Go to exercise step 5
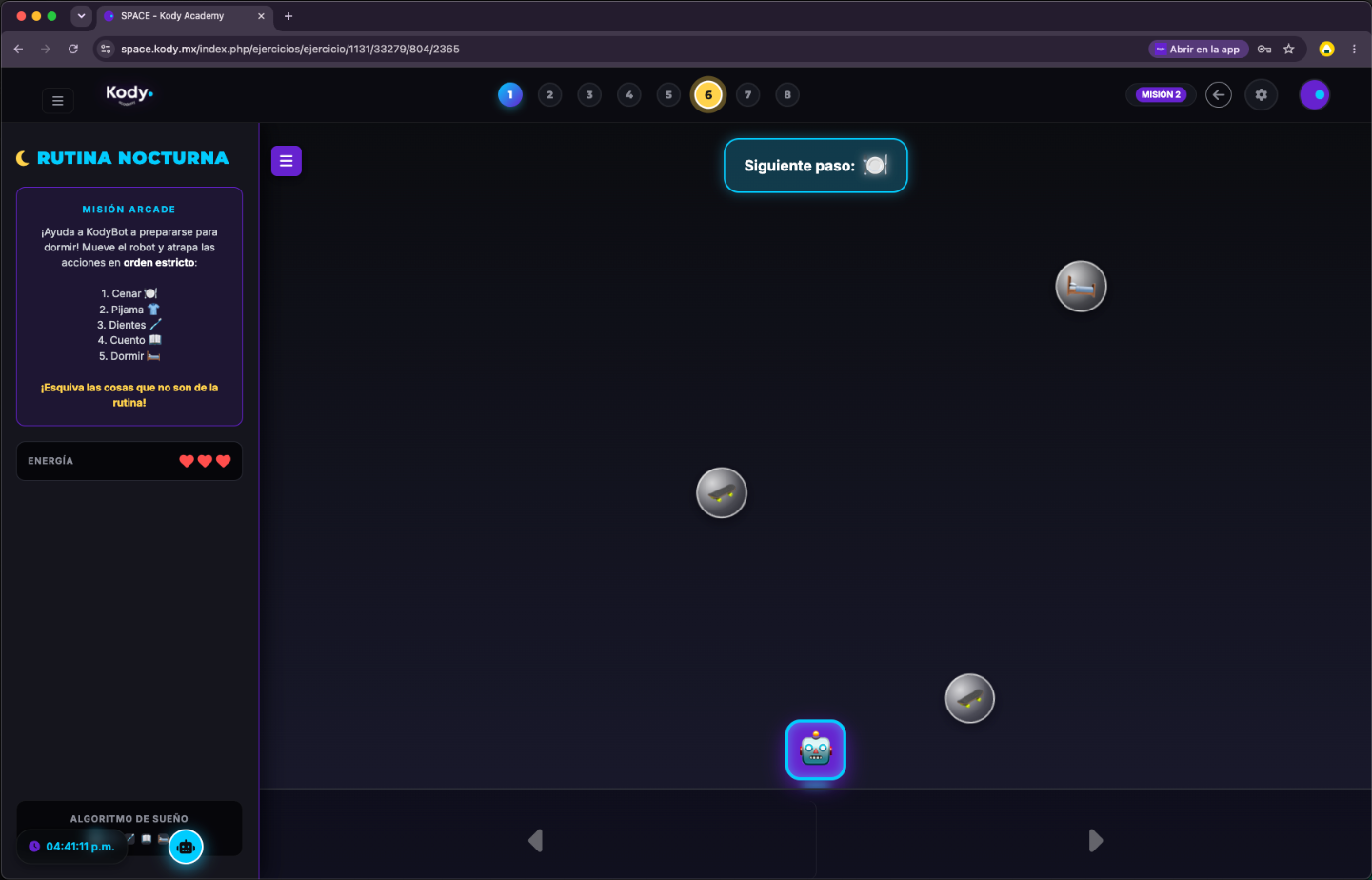The height and width of the screenshot is (880, 1372). [668, 94]
